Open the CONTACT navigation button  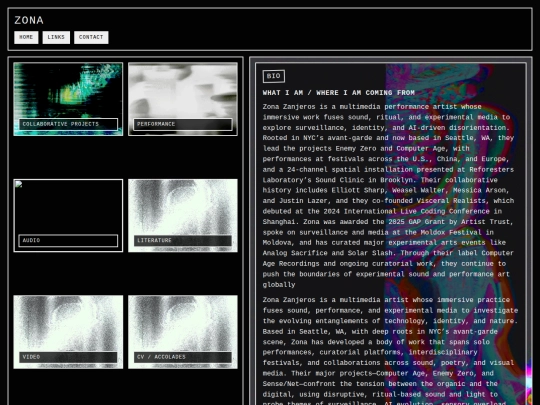(x=91, y=37)
